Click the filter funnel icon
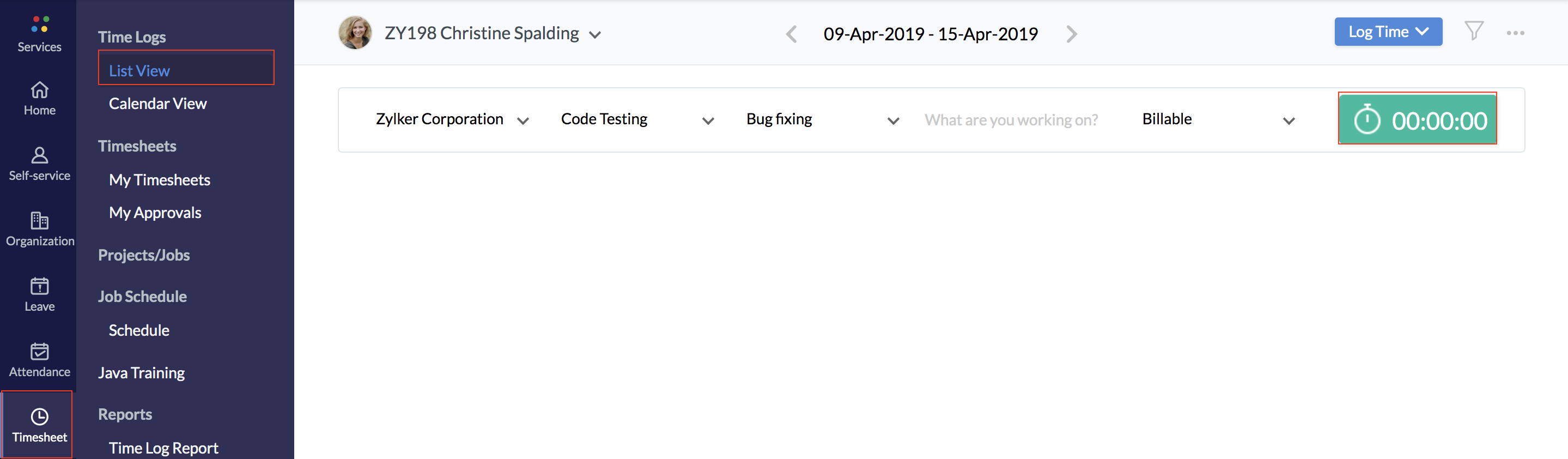 tap(1474, 31)
